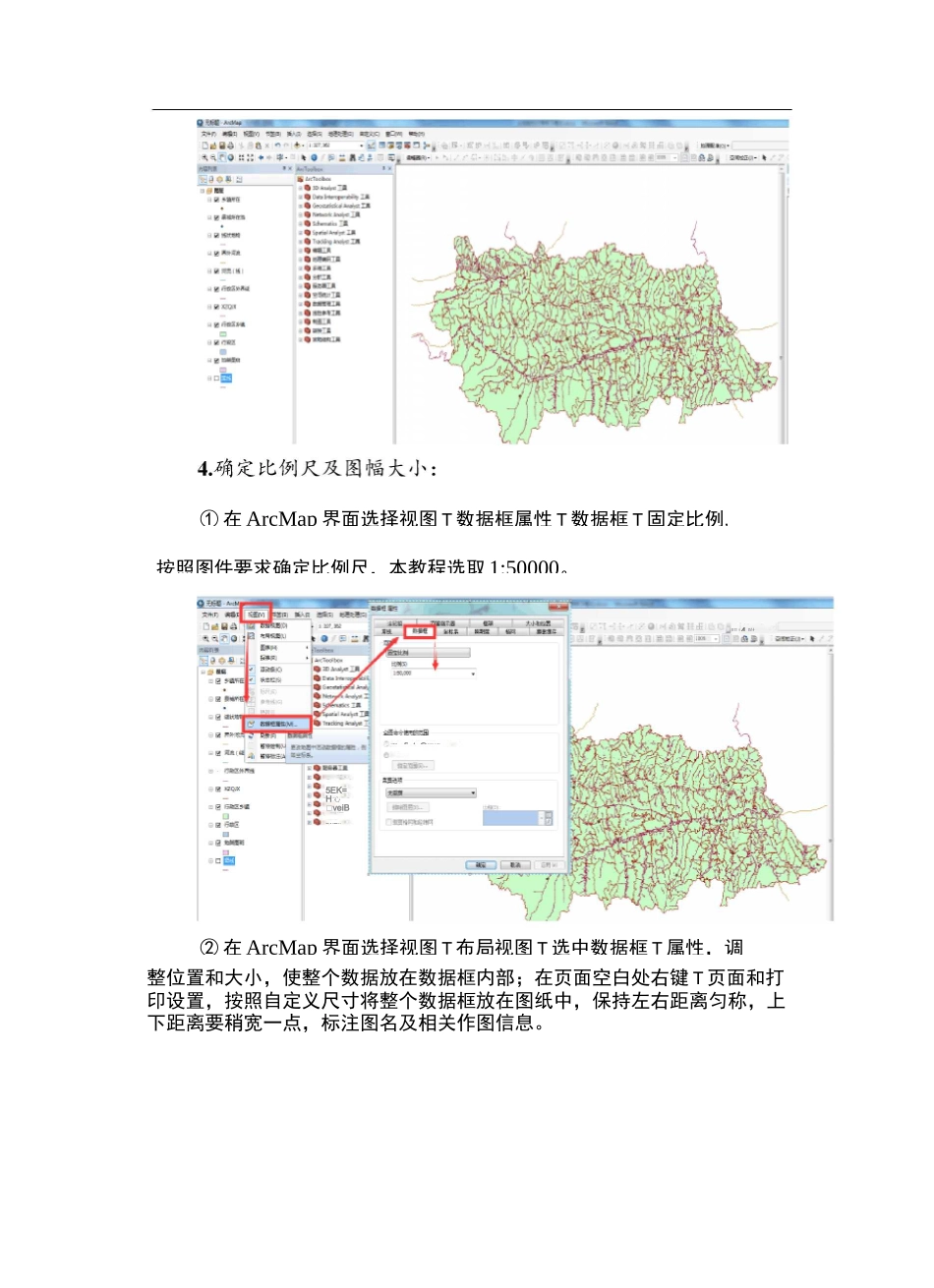Screen dimensions: 934x1288
Task: Open map scale 1:327,382 dropdown in upper toolbar
Action: click(x=361, y=146)
